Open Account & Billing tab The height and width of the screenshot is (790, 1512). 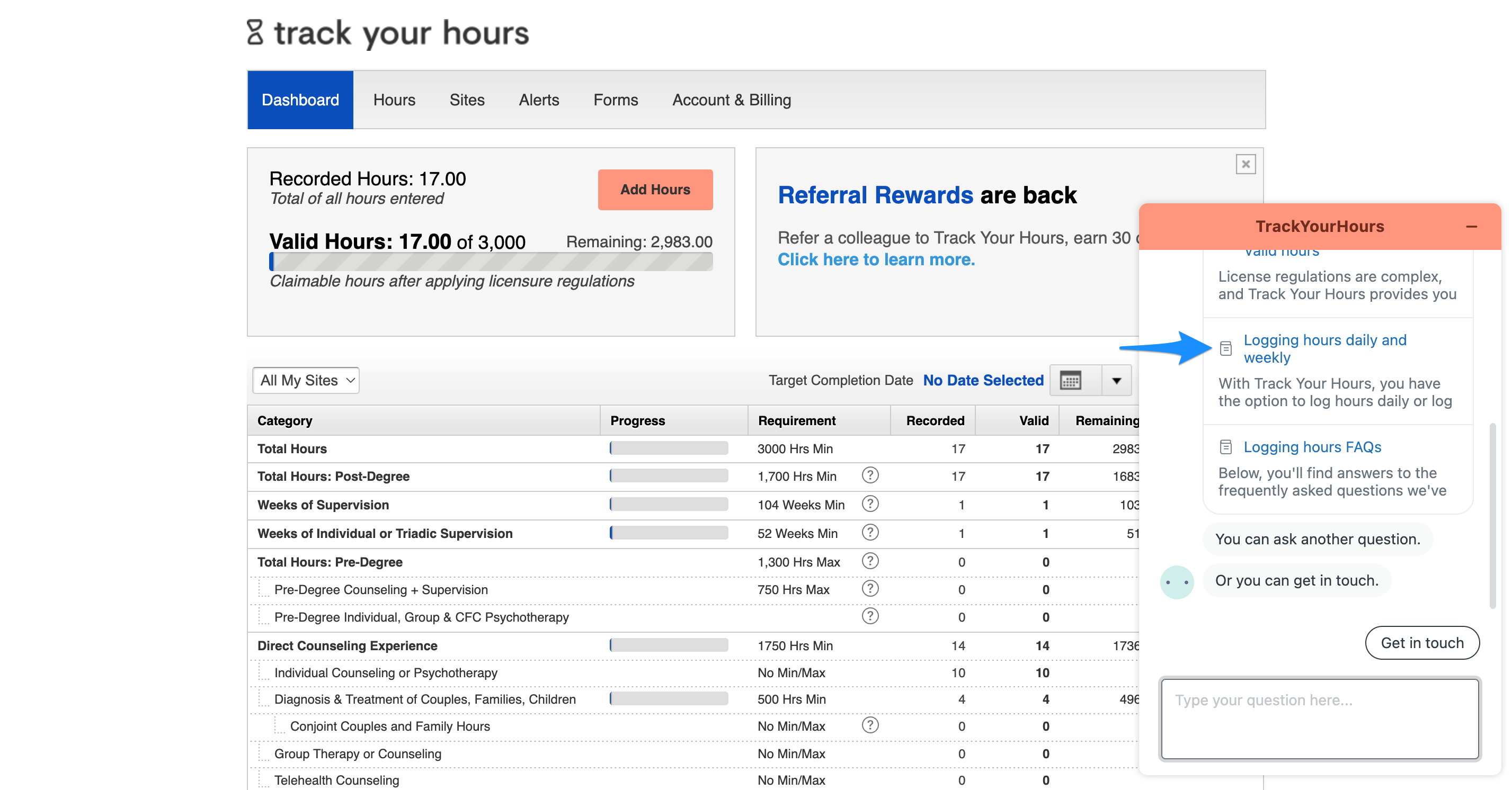pos(731,100)
